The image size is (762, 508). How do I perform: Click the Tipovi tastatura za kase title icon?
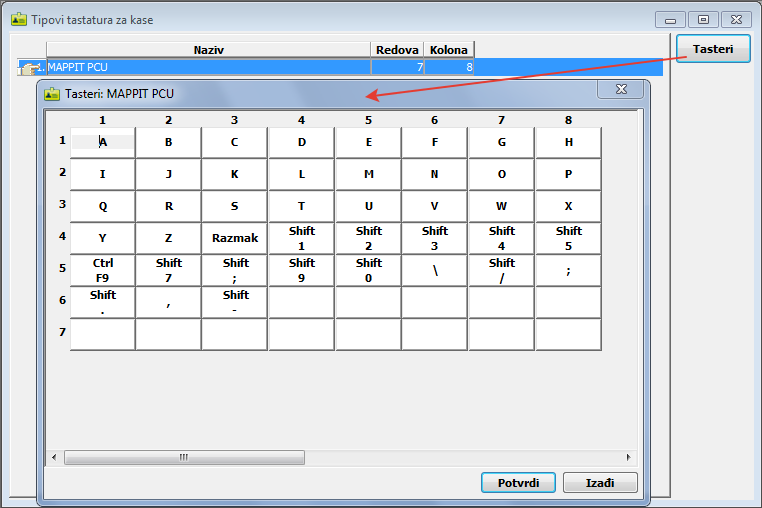(19, 19)
